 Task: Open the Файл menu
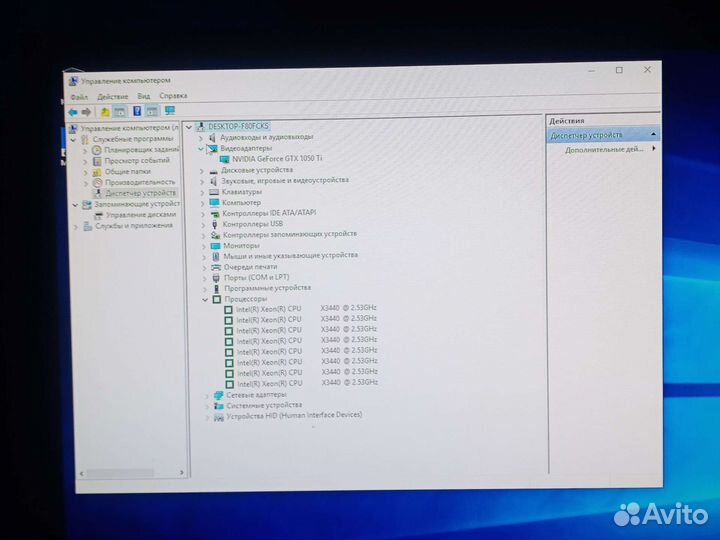pyautogui.click(x=79, y=97)
